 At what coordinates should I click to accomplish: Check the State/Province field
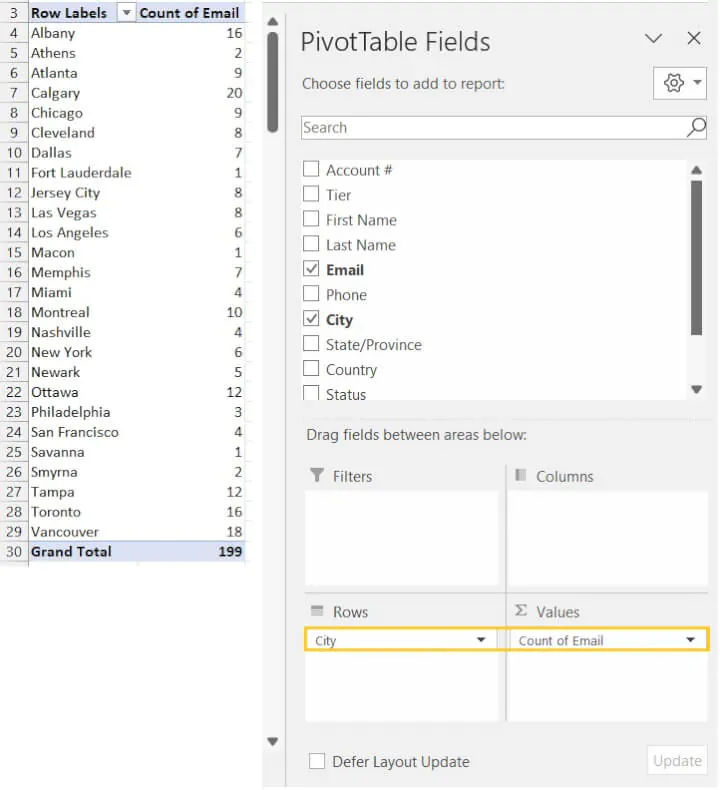311,344
